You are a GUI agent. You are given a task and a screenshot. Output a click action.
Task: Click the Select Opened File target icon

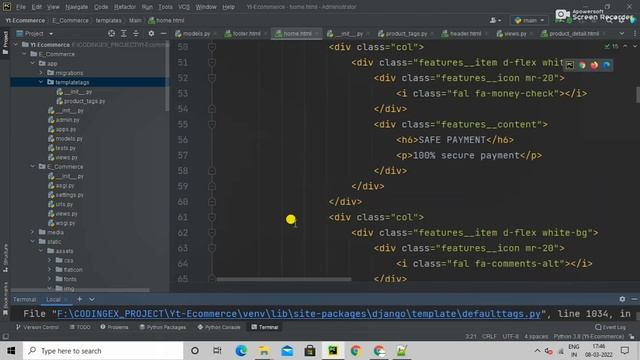point(111,33)
